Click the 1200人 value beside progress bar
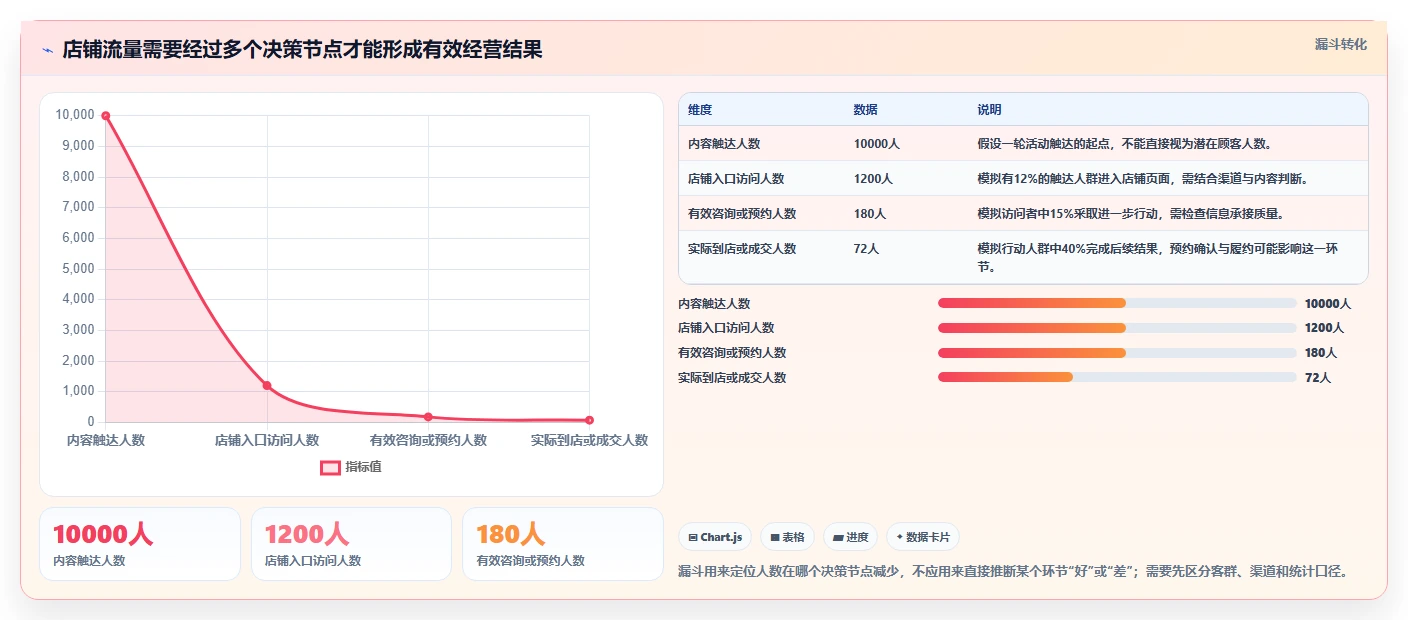 pyautogui.click(x=1325, y=328)
